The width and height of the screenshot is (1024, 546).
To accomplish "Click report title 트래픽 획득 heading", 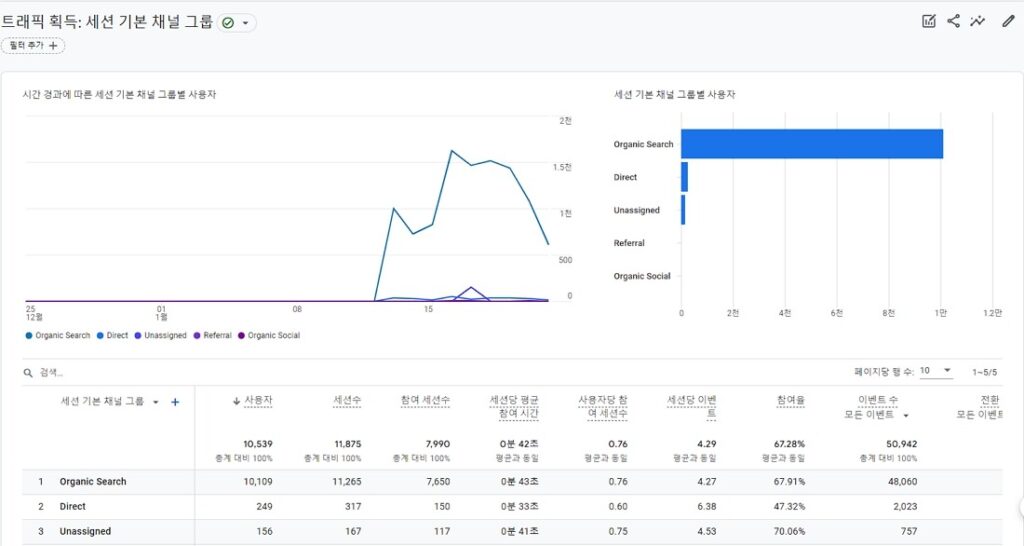I will [107, 22].
